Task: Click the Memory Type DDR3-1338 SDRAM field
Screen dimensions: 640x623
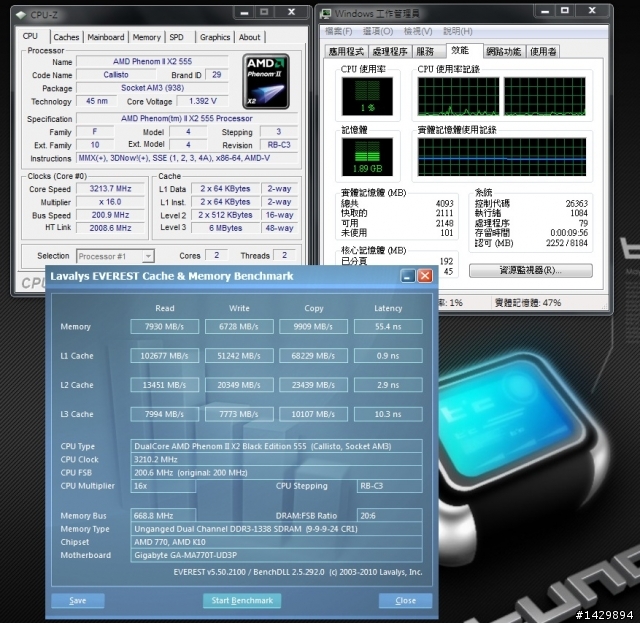Action: tap(276, 529)
